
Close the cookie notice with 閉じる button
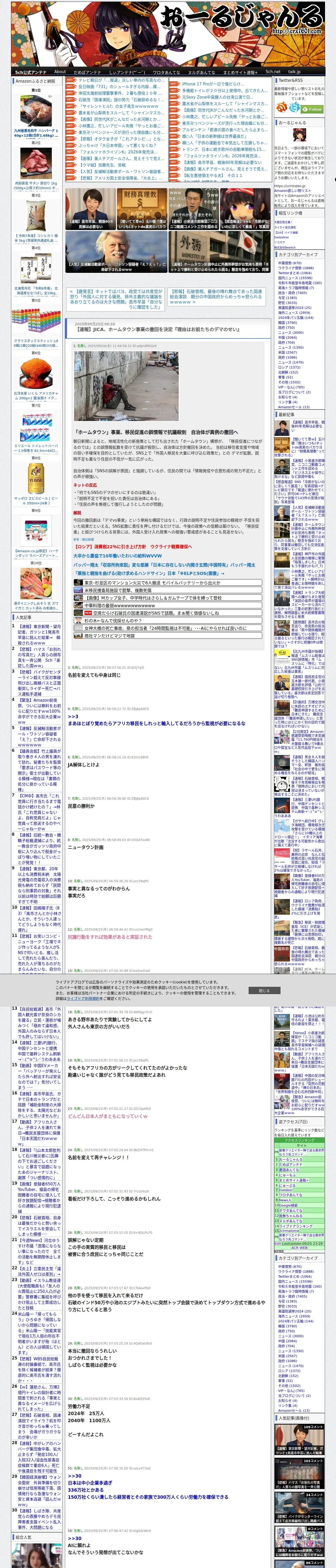pos(264,990)
